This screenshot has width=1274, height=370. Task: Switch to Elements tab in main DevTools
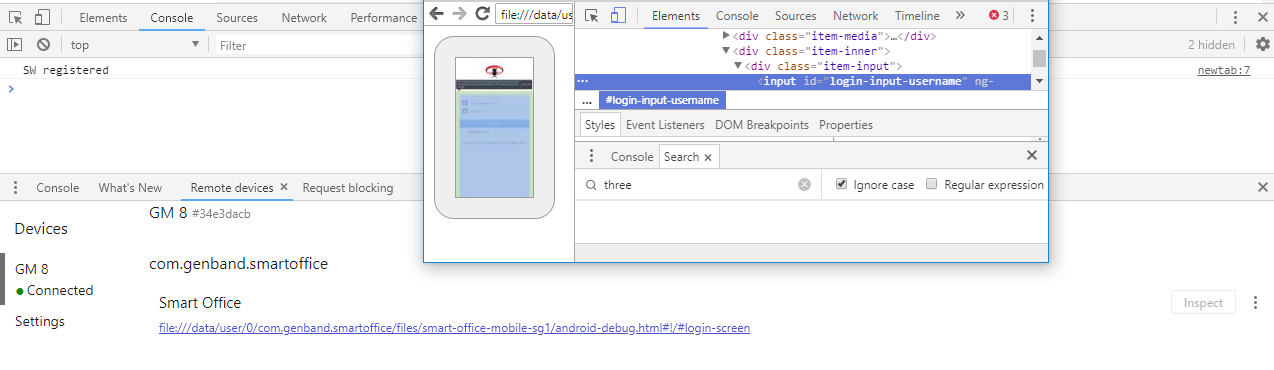coord(103,17)
